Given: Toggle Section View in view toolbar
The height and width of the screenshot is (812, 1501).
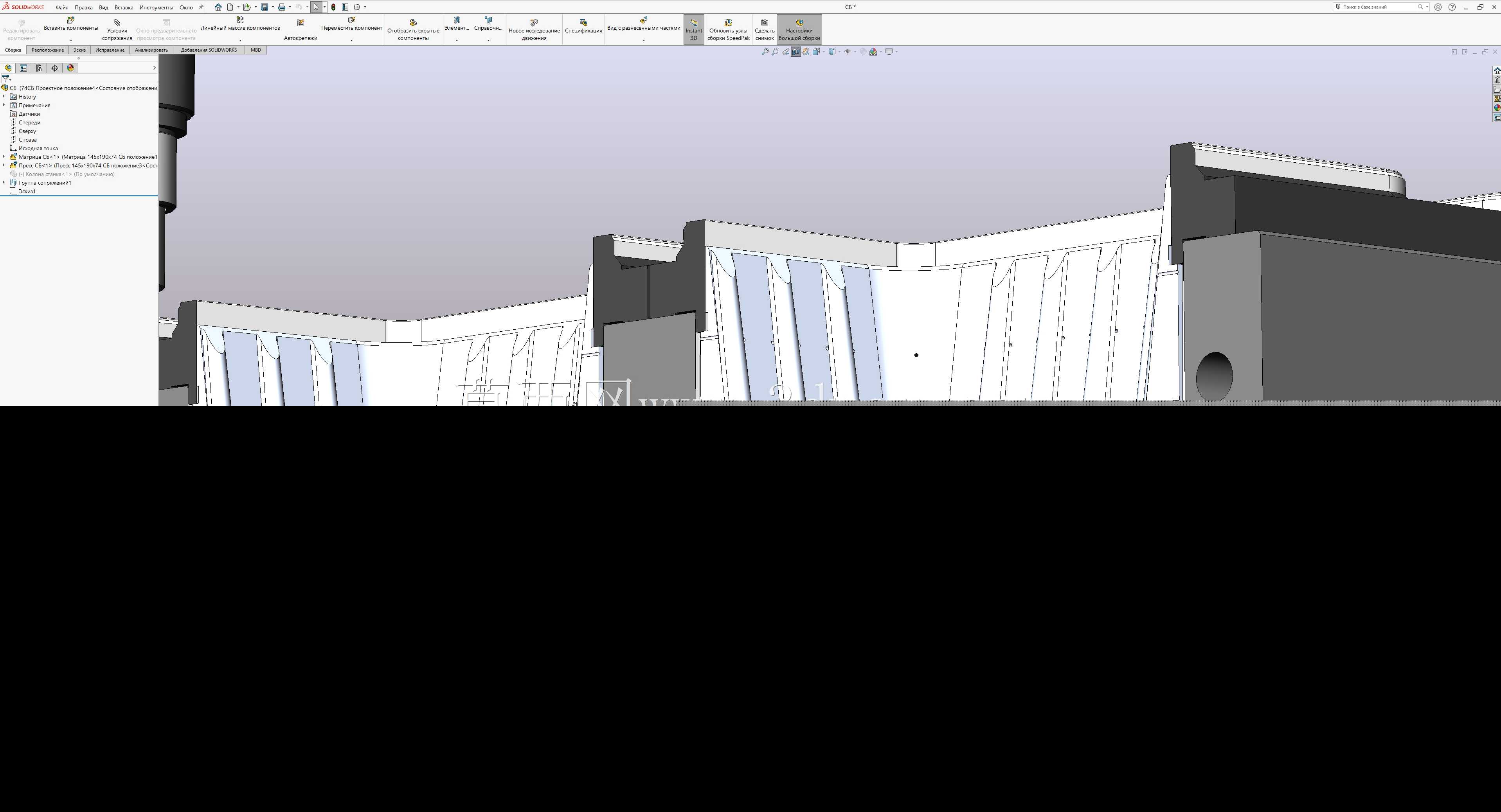Looking at the screenshot, I should coord(796,52).
